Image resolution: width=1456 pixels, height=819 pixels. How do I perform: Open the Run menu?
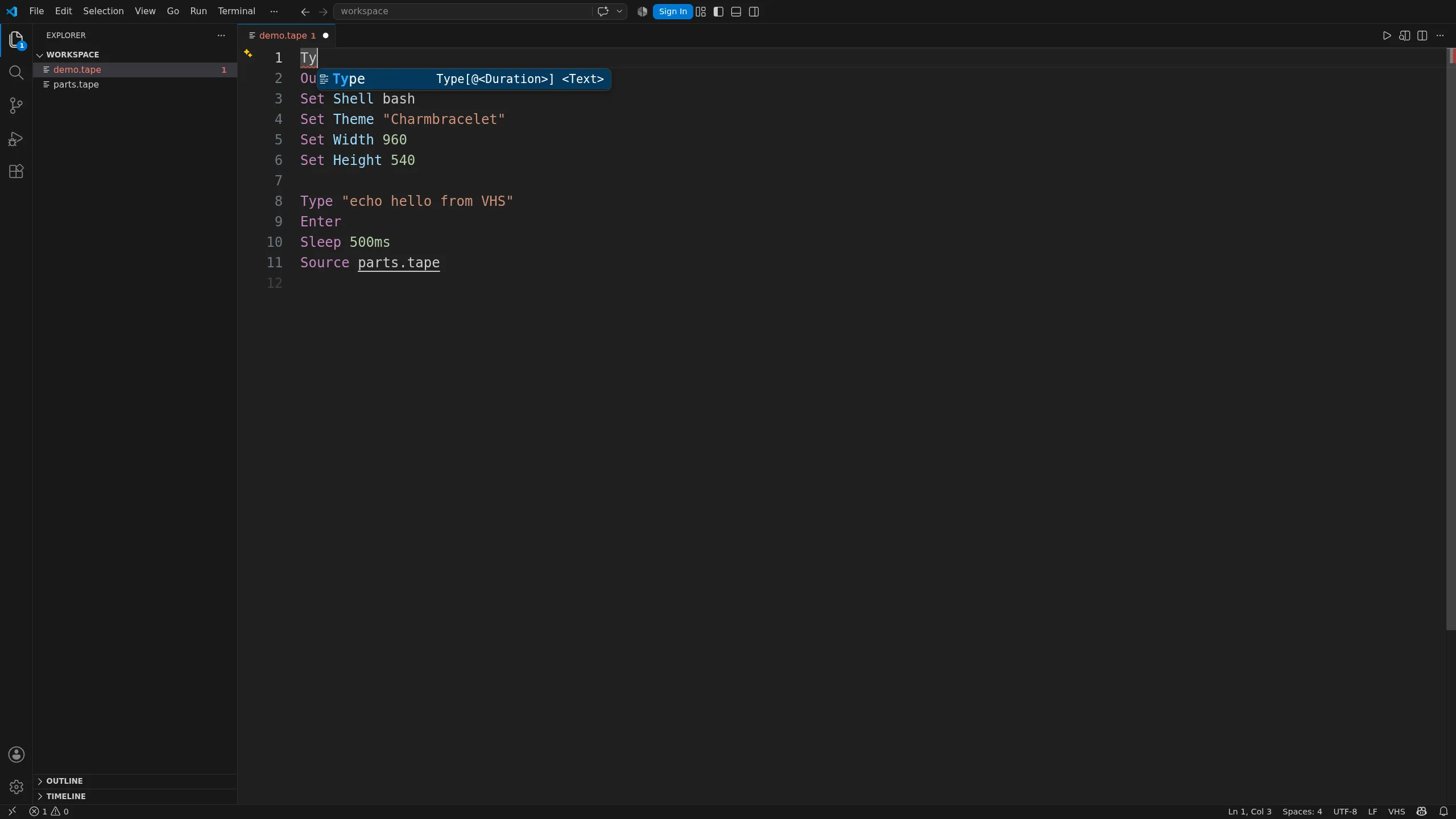[x=198, y=11]
